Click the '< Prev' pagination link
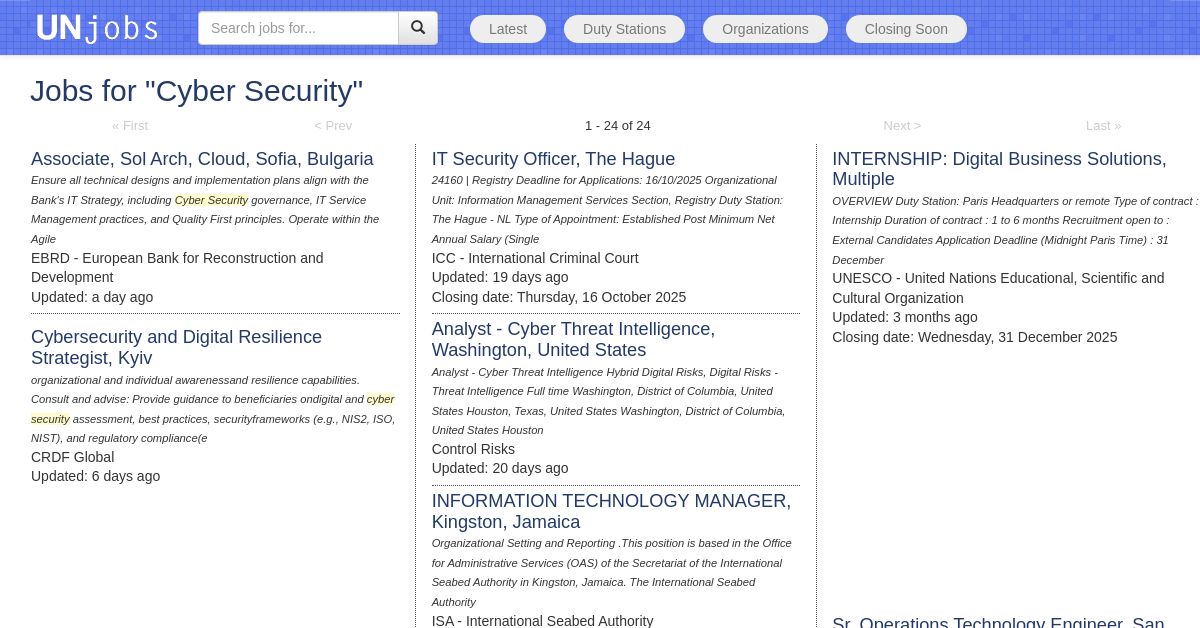 (x=333, y=126)
